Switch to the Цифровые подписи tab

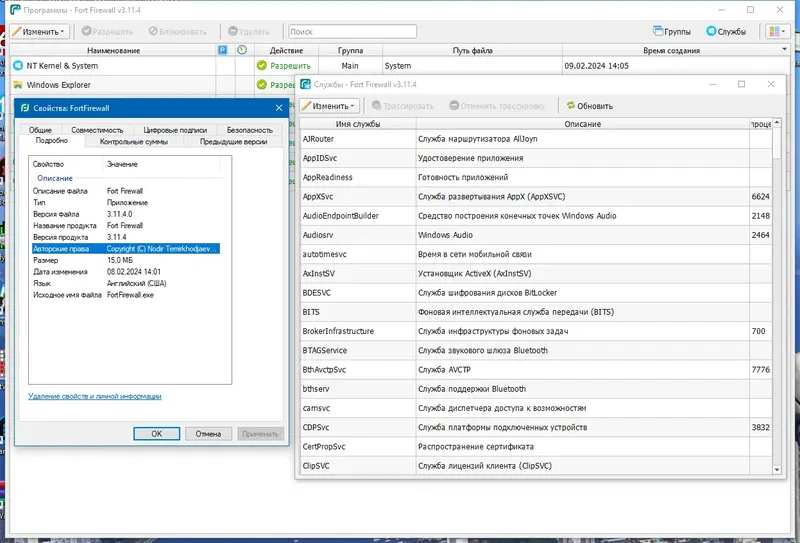point(175,130)
